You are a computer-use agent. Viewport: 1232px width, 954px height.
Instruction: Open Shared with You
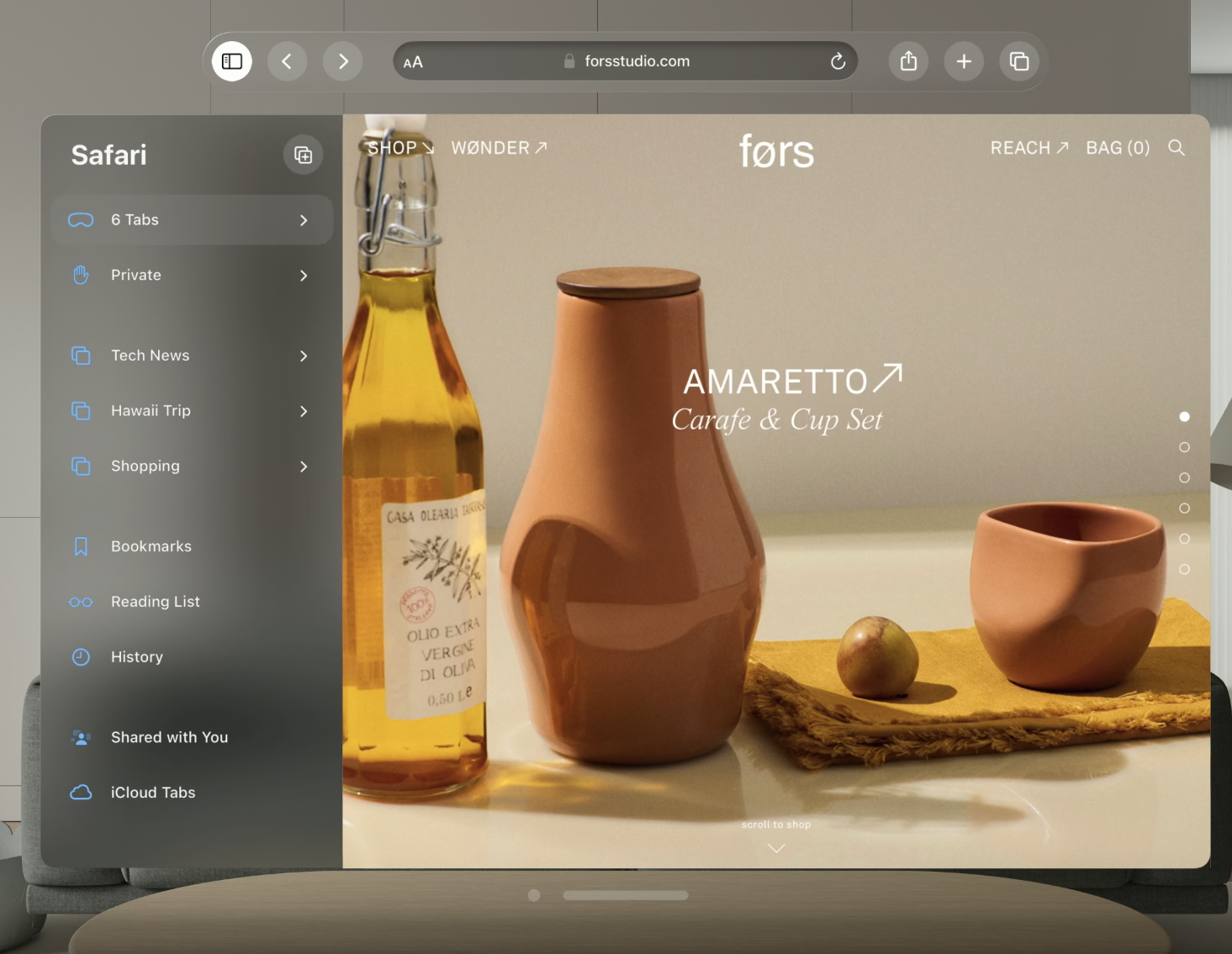pos(192,737)
